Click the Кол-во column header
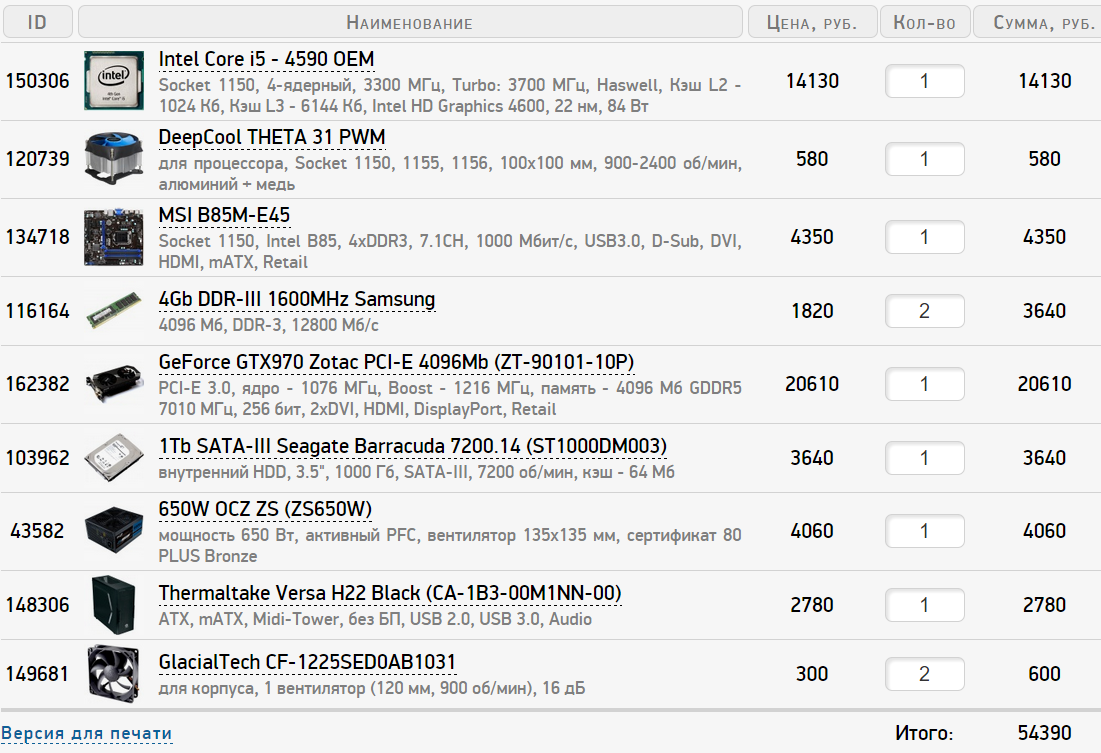 (x=925, y=22)
